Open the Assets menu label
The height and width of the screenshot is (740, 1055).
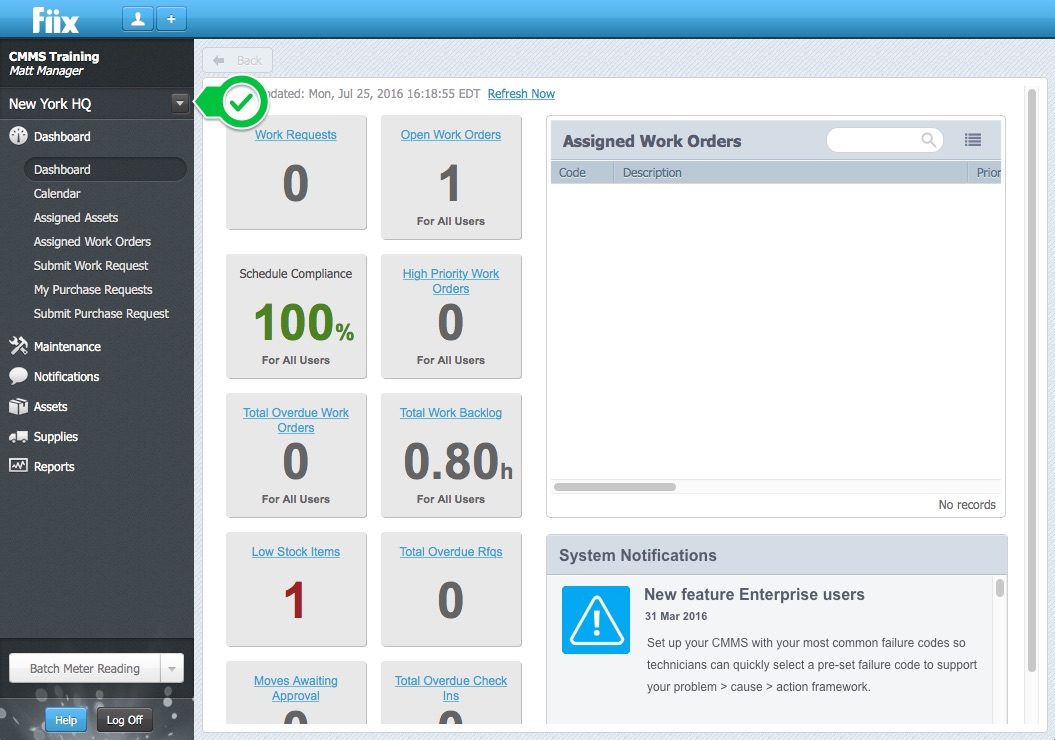(x=50, y=407)
